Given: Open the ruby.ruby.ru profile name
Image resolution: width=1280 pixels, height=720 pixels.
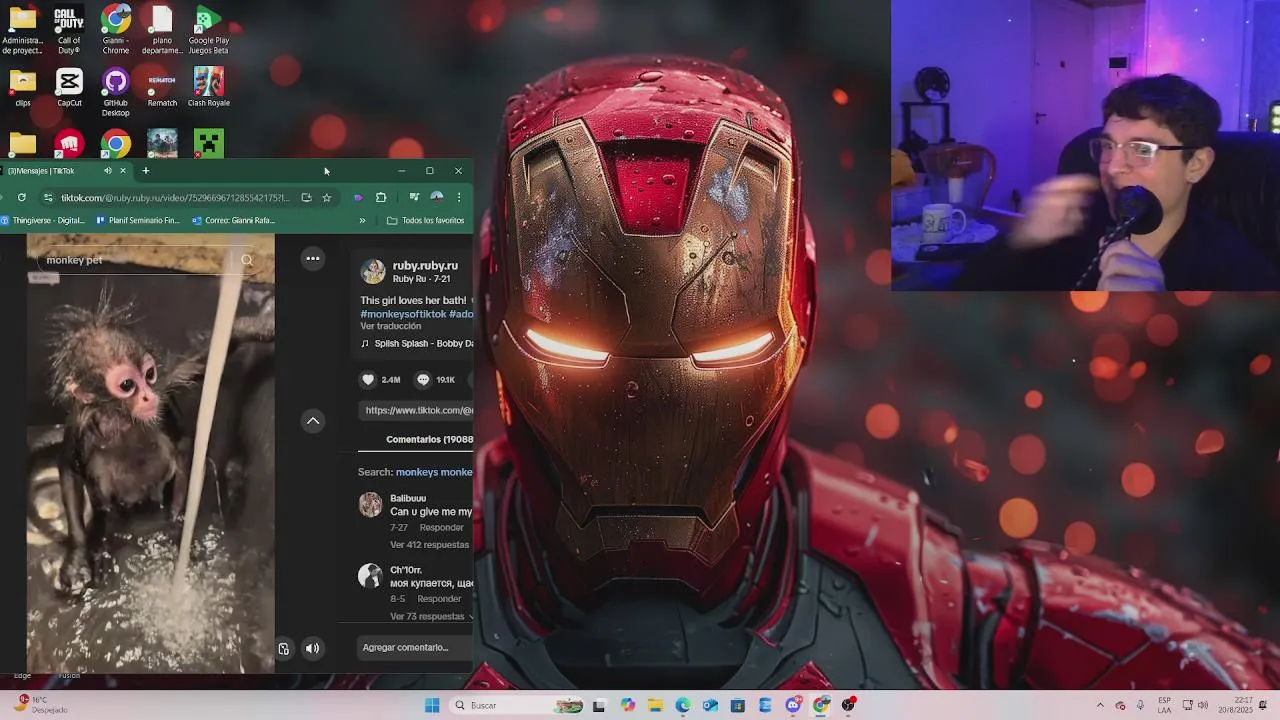Looking at the screenshot, I should (425, 265).
